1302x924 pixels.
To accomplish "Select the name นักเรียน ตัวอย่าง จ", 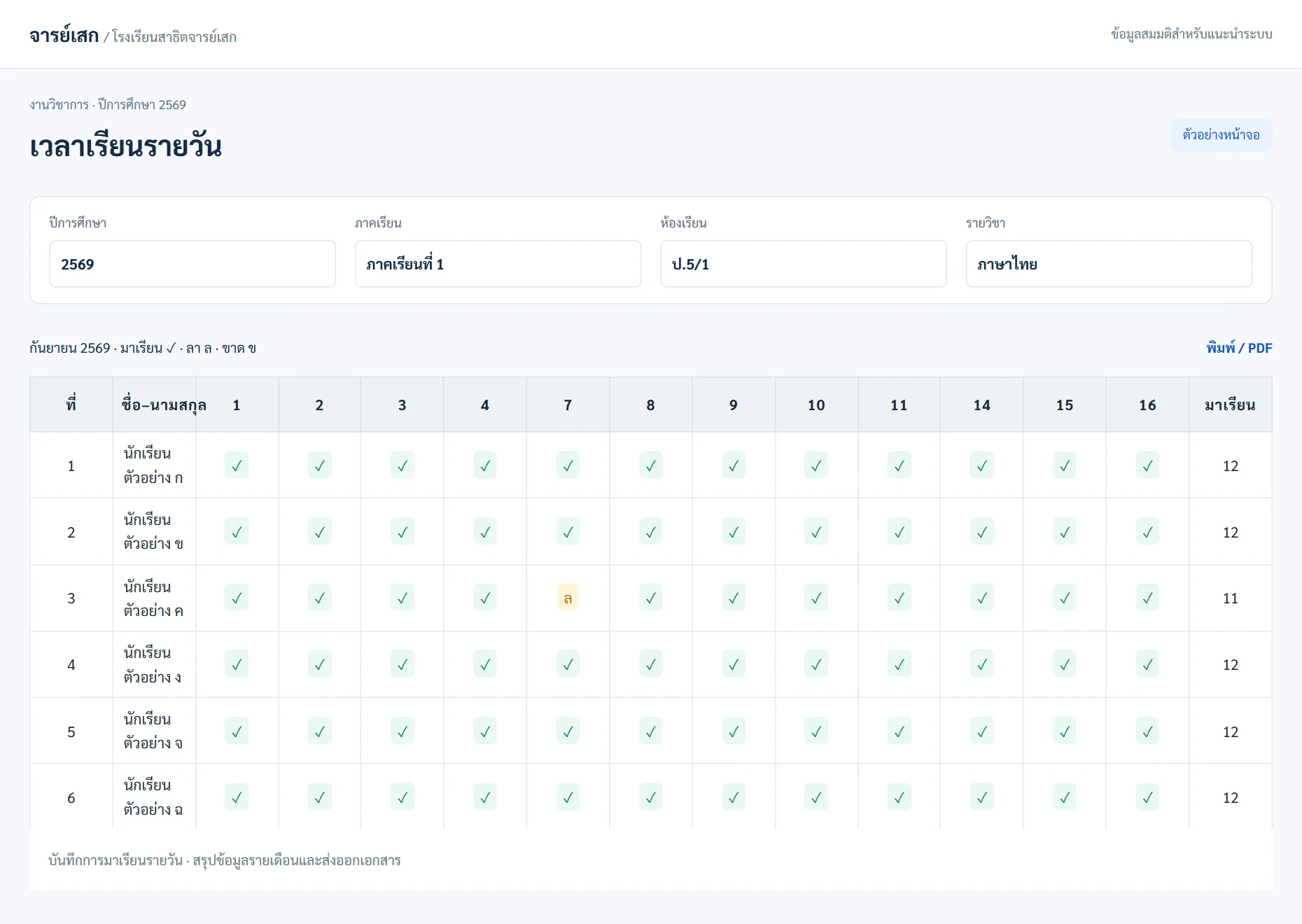I will tap(153, 731).
